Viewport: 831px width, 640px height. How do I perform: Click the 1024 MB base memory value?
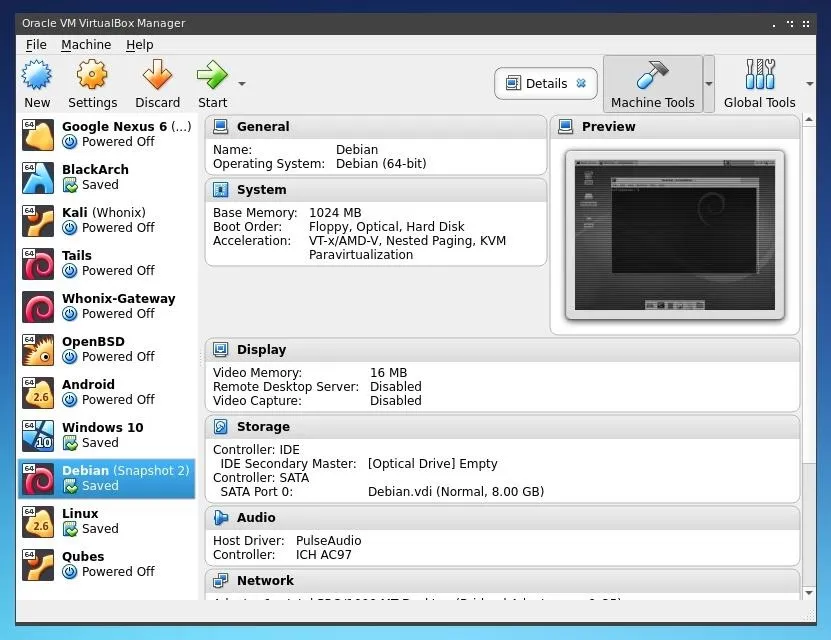(335, 212)
